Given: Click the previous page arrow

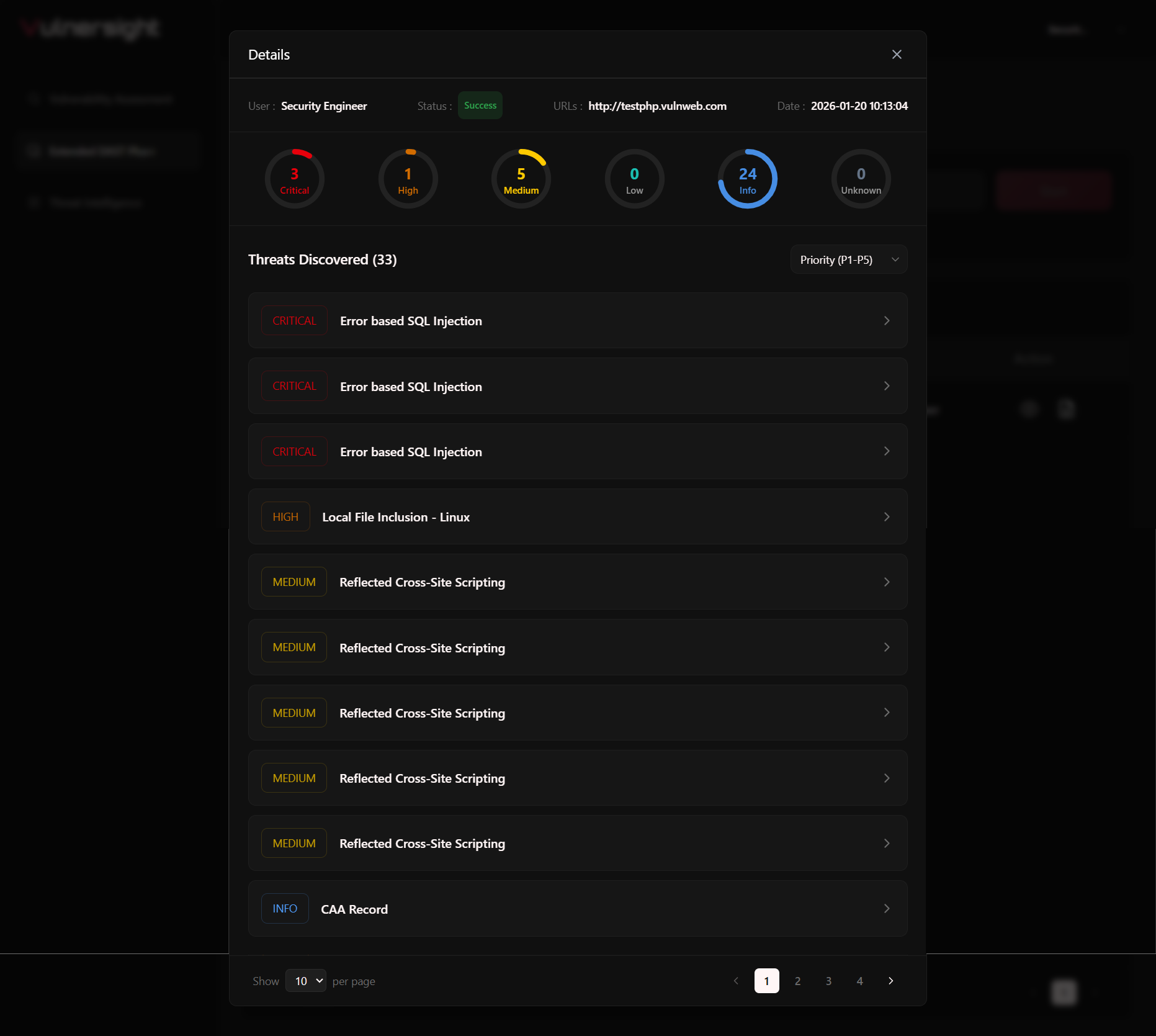Looking at the screenshot, I should coord(735,981).
